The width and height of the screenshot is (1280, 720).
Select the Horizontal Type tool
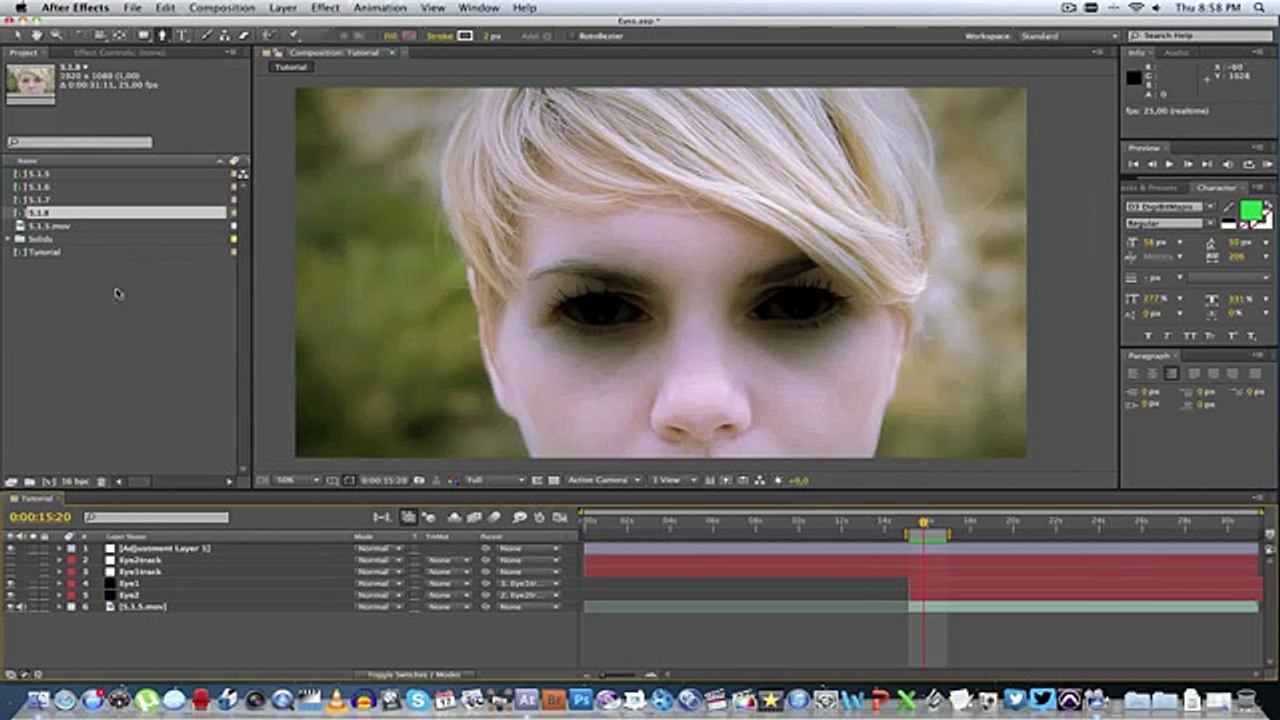pyautogui.click(x=182, y=36)
